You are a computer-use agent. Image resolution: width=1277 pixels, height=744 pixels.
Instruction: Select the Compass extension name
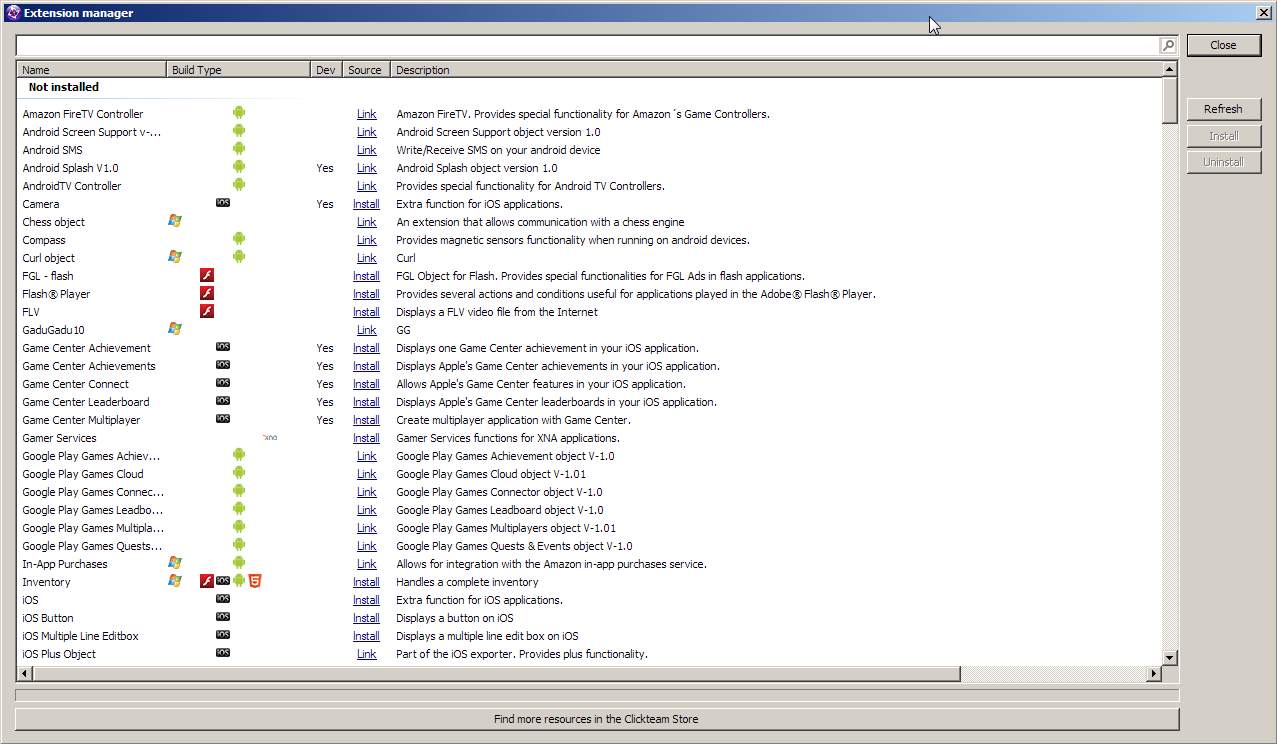point(44,240)
